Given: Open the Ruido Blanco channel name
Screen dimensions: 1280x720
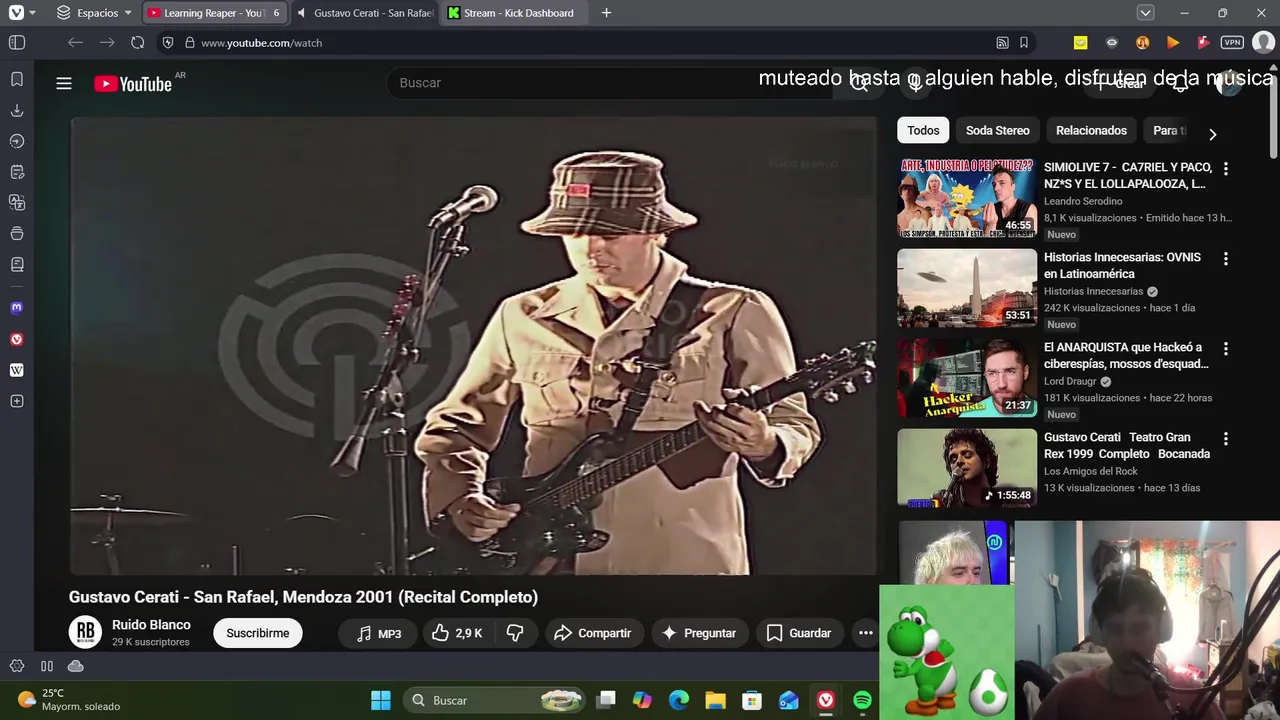Looking at the screenshot, I should click(151, 625).
